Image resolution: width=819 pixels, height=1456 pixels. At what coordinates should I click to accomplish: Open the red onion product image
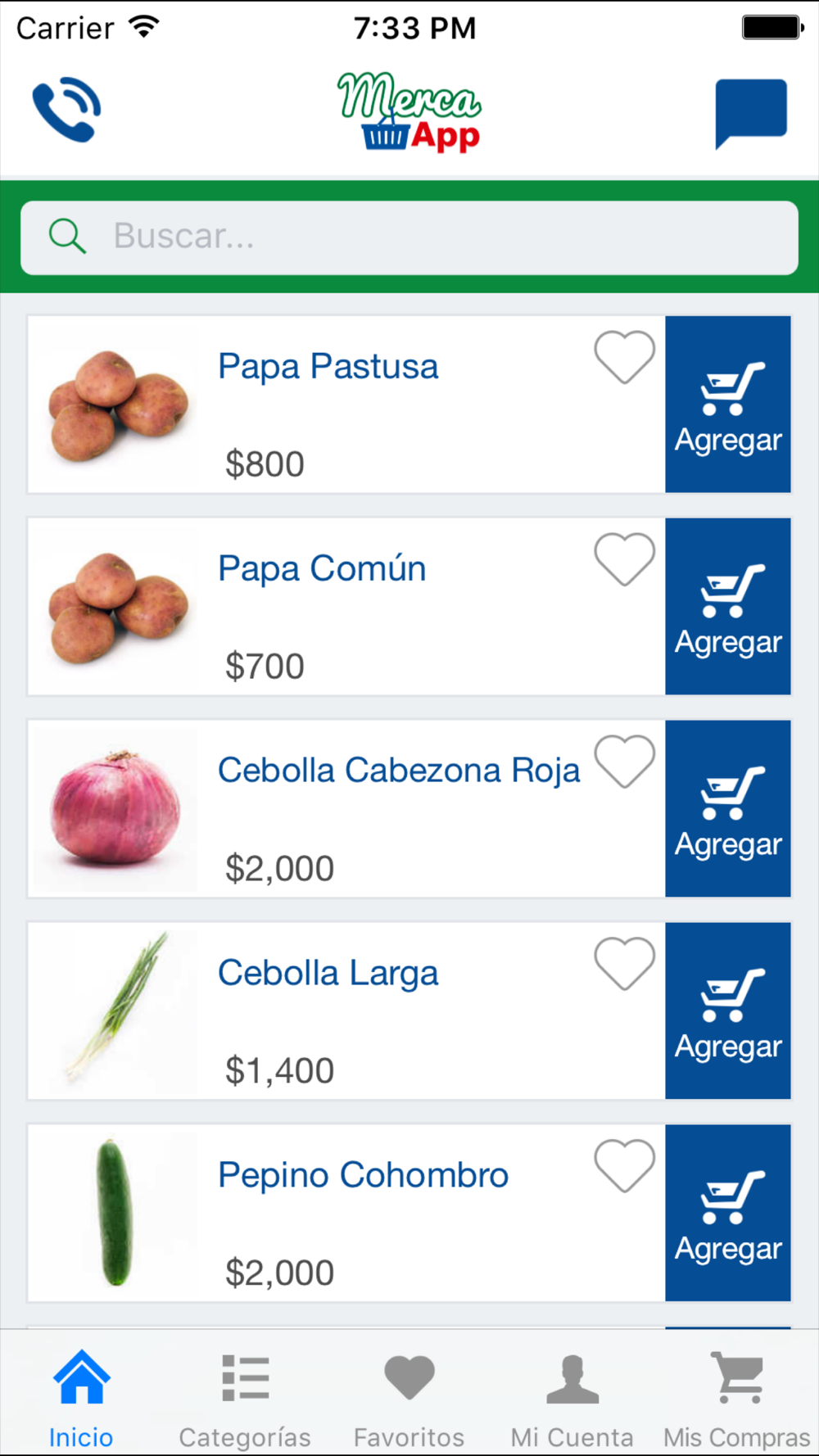115,809
